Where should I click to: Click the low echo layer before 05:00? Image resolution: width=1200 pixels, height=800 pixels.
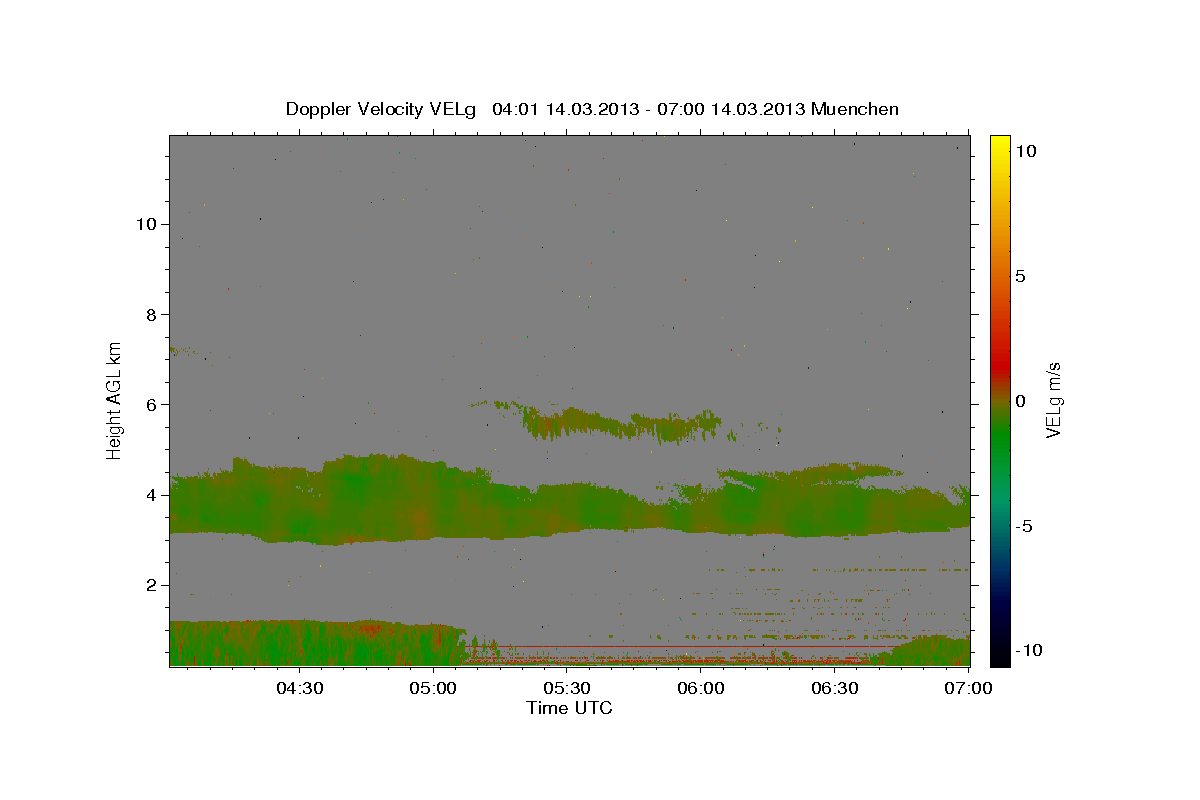[318, 643]
